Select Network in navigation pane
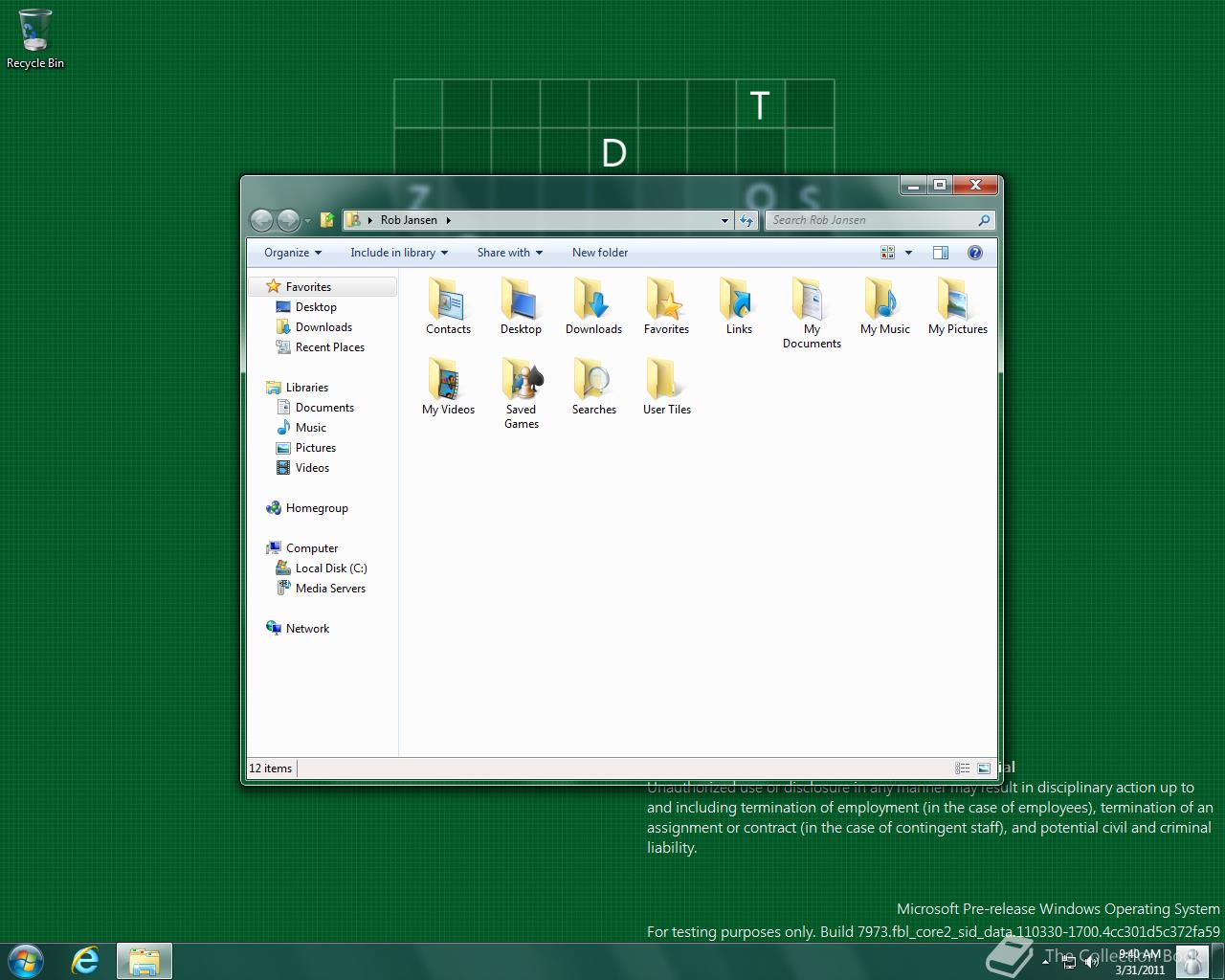The image size is (1225, 980). [307, 629]
